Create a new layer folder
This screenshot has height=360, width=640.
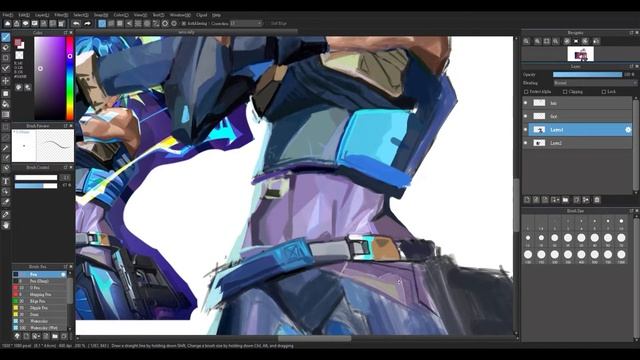point(565,200)
